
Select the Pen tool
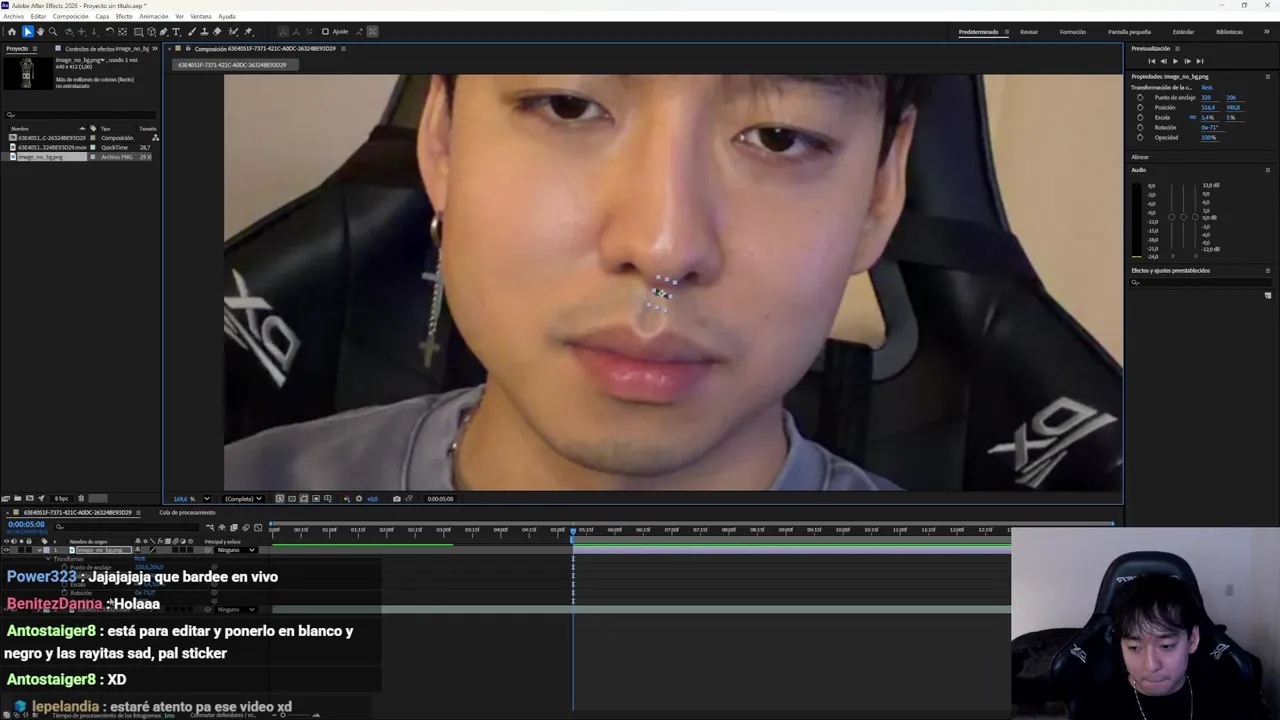(x=164, y=32)
